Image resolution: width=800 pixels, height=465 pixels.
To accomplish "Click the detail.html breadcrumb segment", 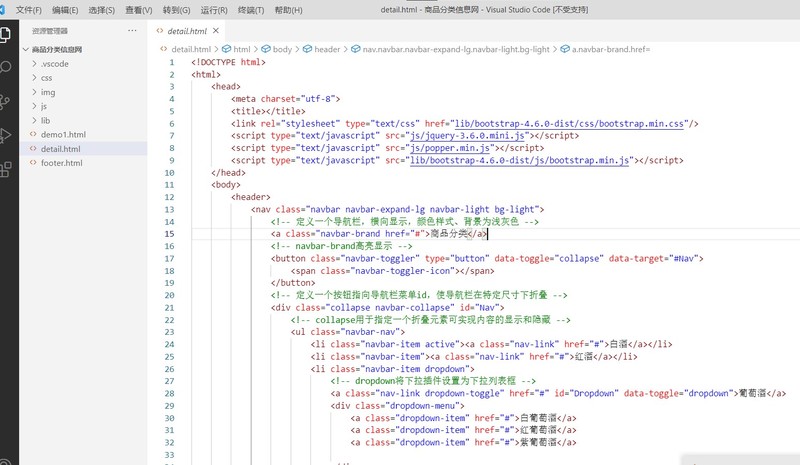I will pyautogui.click(x=191, y=49).
